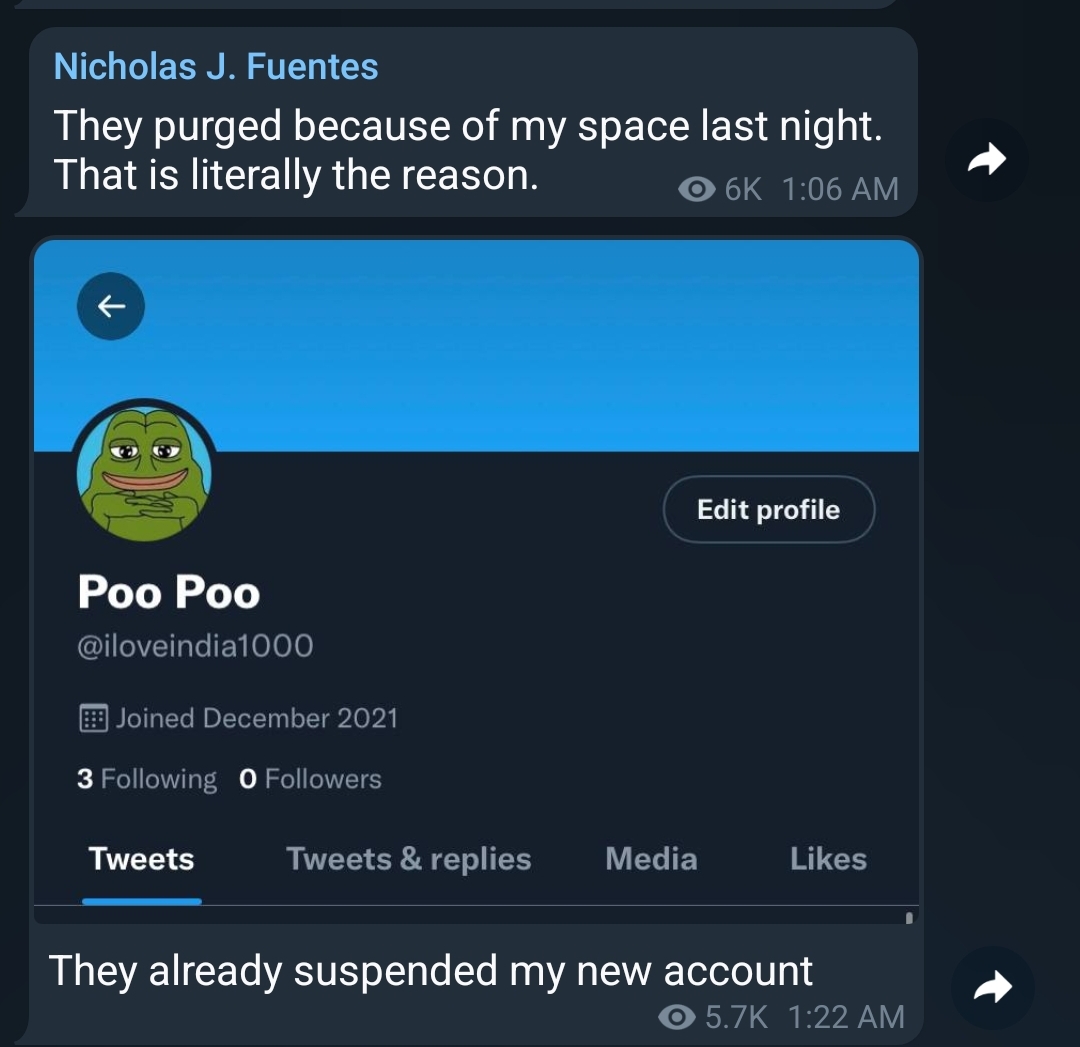Tap the back arrow on profile banner
The height and width of the screenshot is (1047, 1080).
pos(110,306)
